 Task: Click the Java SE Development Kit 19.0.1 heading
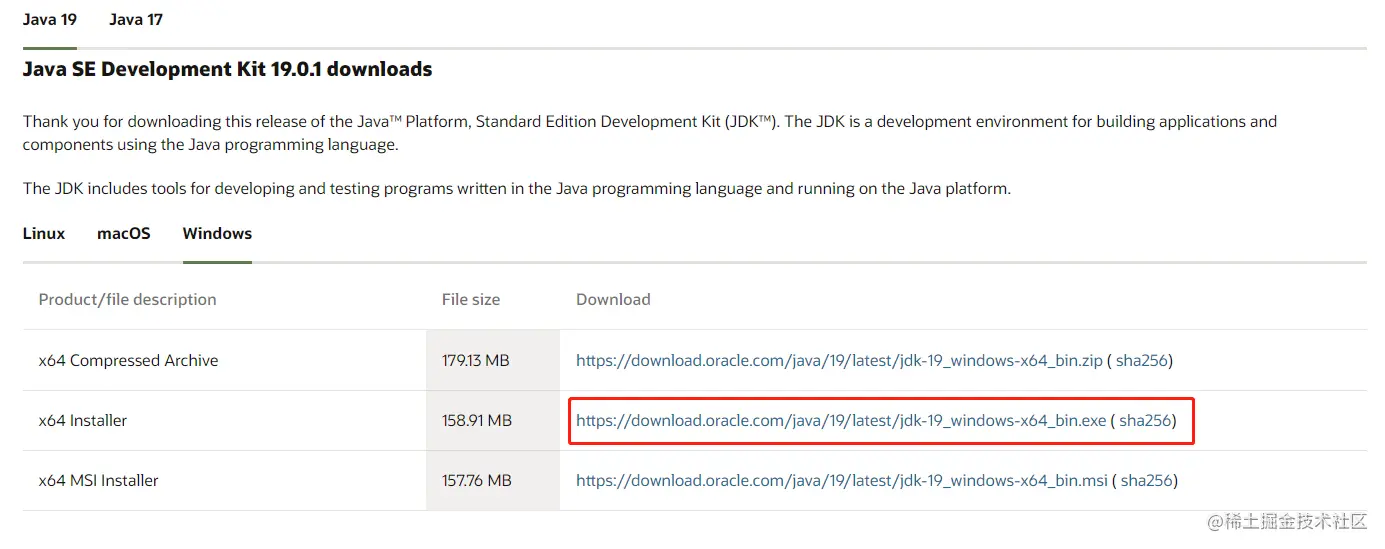[x=228, y=69]
